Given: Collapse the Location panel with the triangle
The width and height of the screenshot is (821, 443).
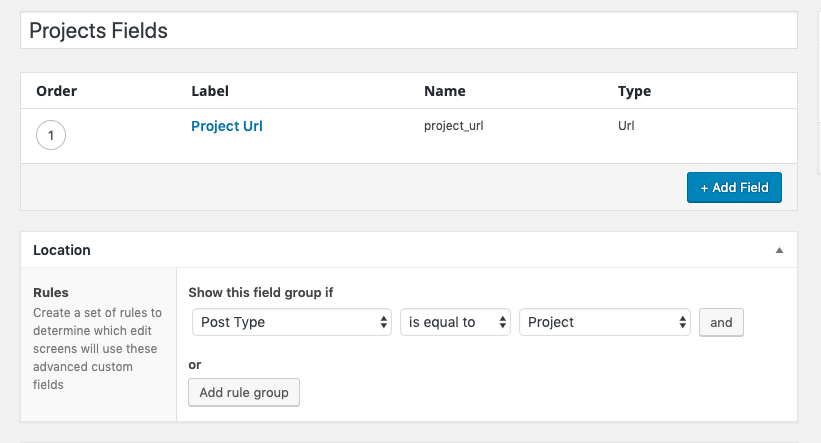Looking at the screenshot, I should click(780, 250).
